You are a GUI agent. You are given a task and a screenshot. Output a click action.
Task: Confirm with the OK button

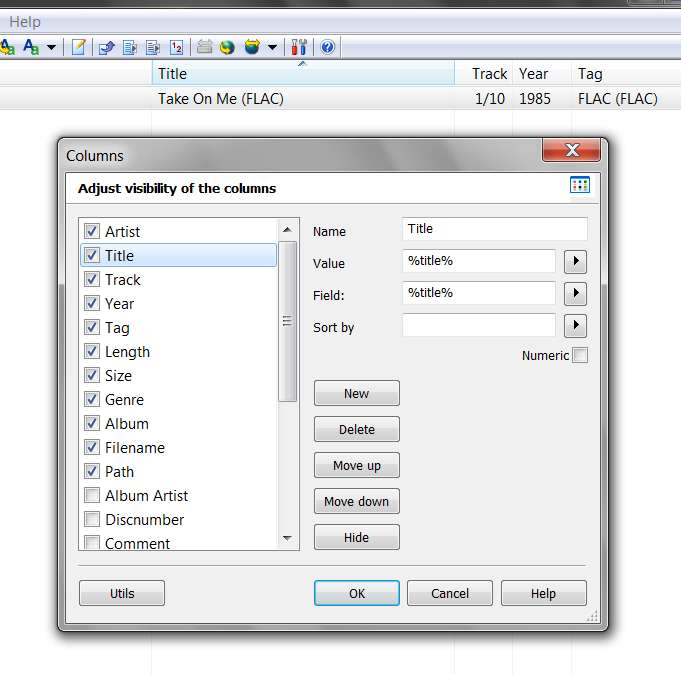click(357, 593)
